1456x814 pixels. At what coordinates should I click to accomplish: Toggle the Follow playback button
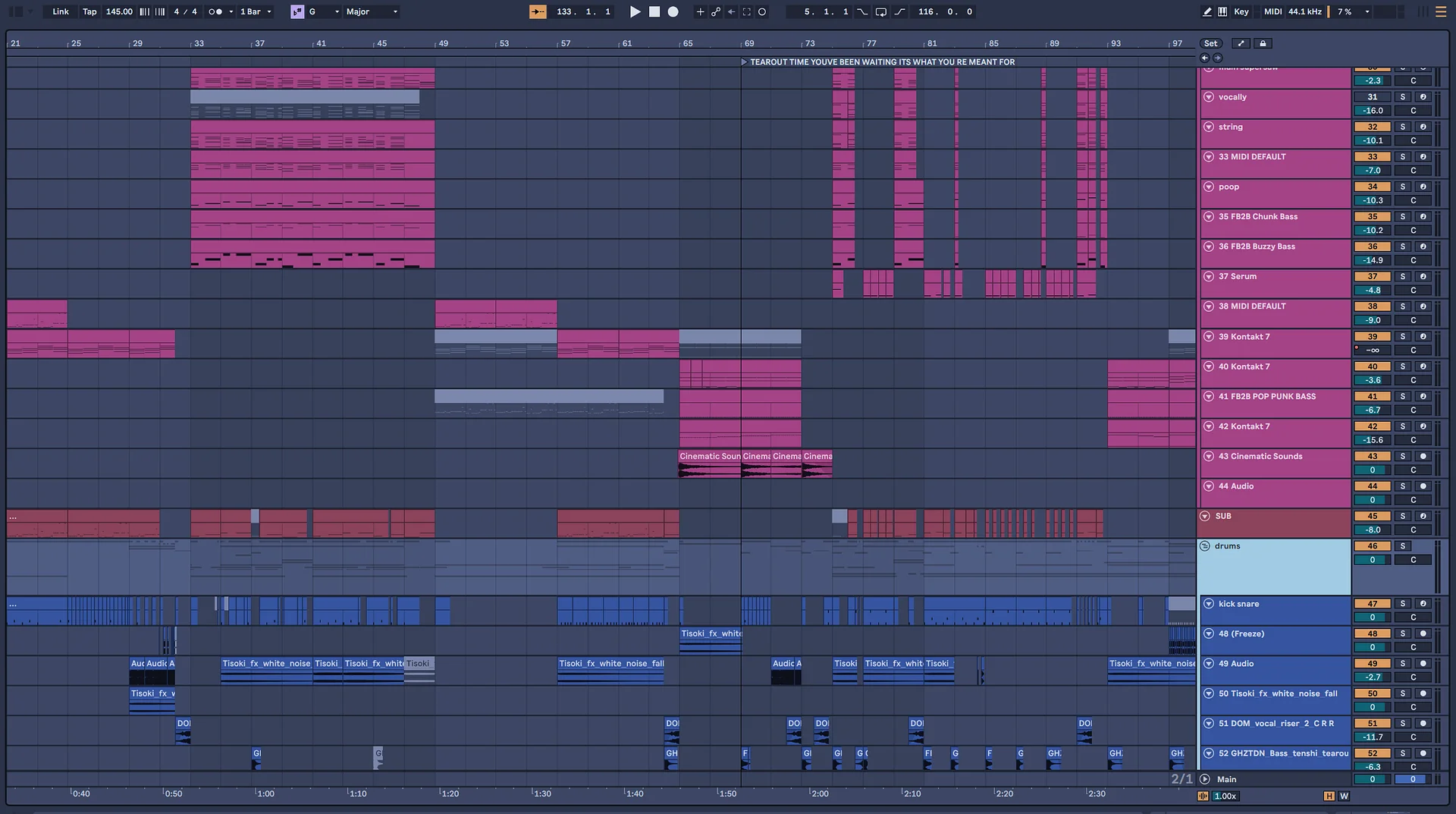click(x=538, y=11)
